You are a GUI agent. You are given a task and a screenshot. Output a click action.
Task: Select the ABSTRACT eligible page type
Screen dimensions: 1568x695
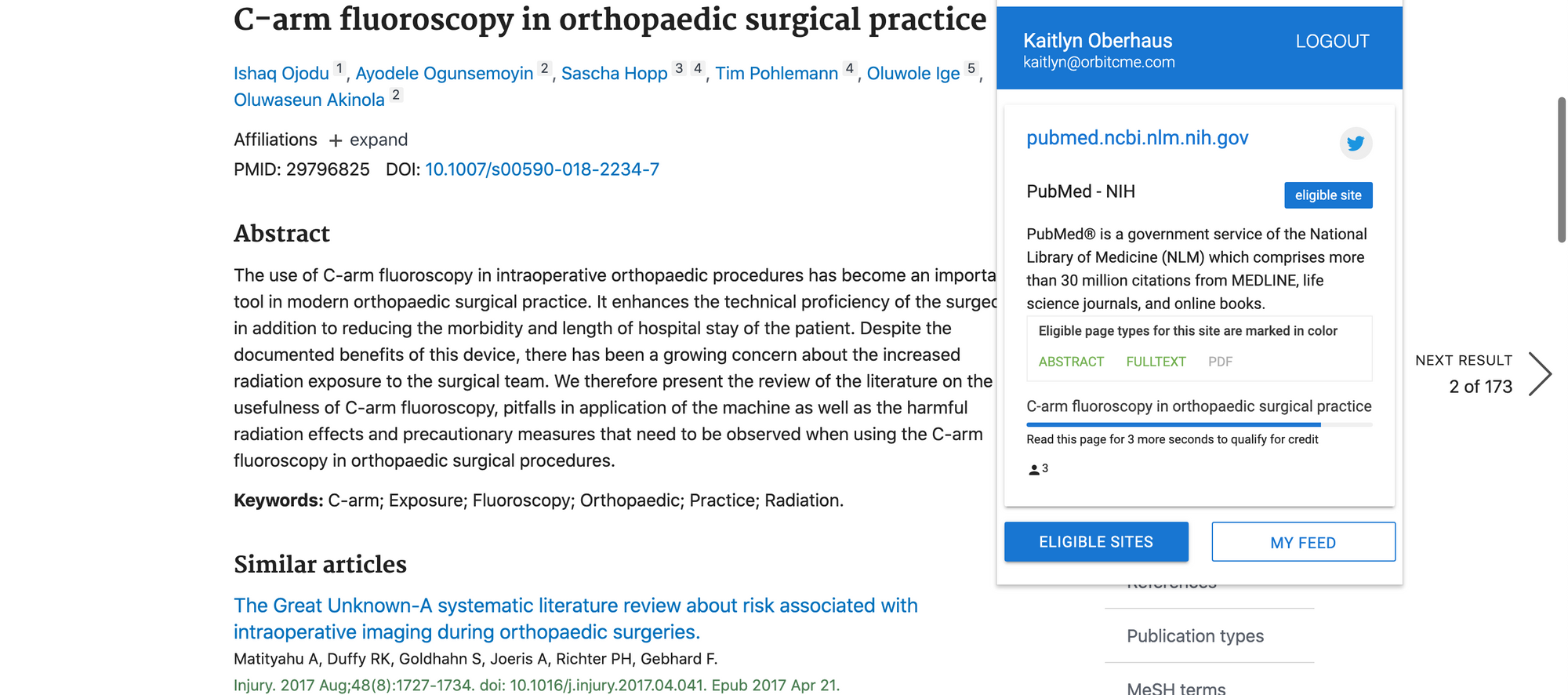(x=1071, y=362)
